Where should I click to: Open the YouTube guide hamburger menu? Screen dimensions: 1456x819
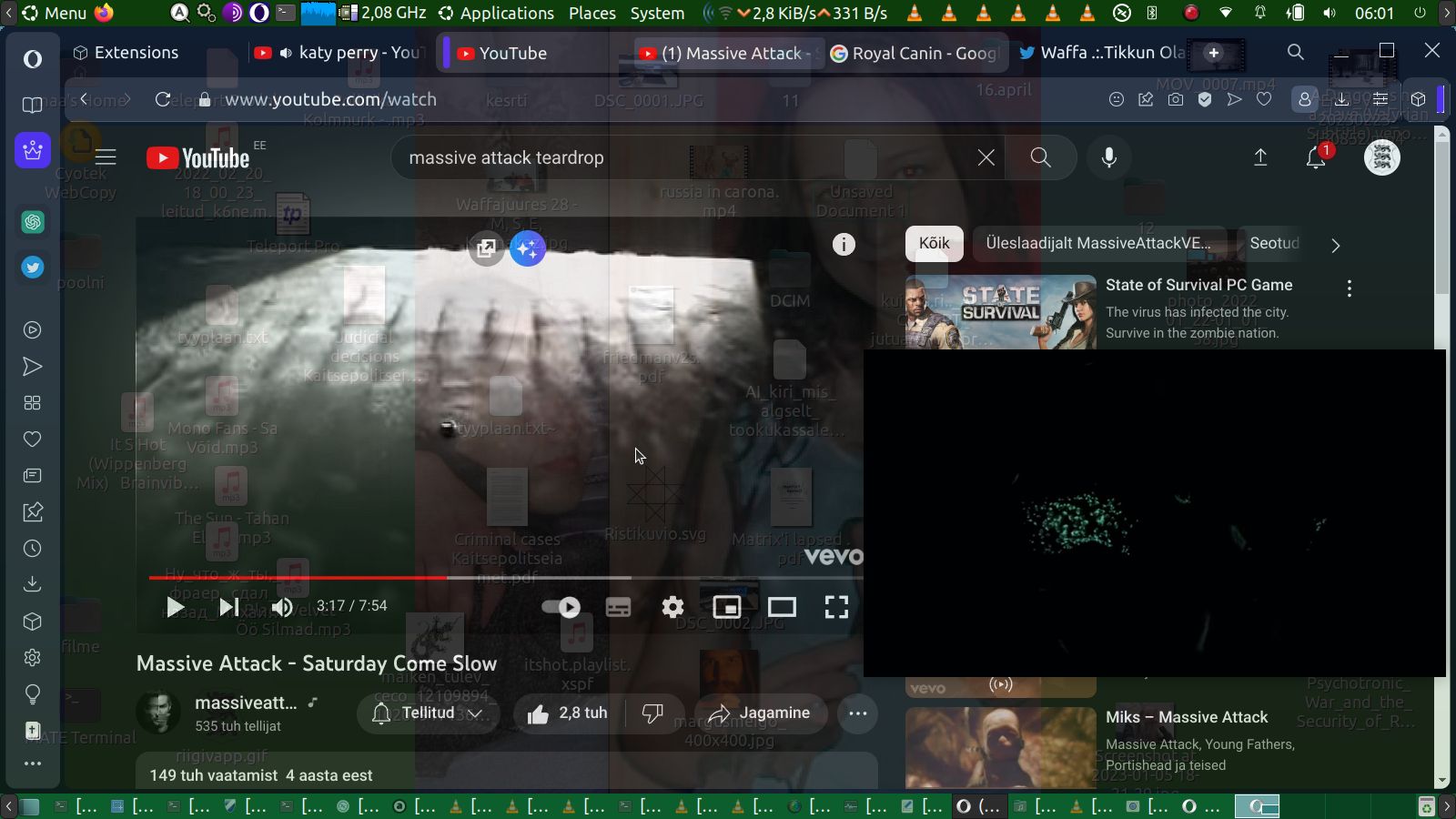click(106, 157)
